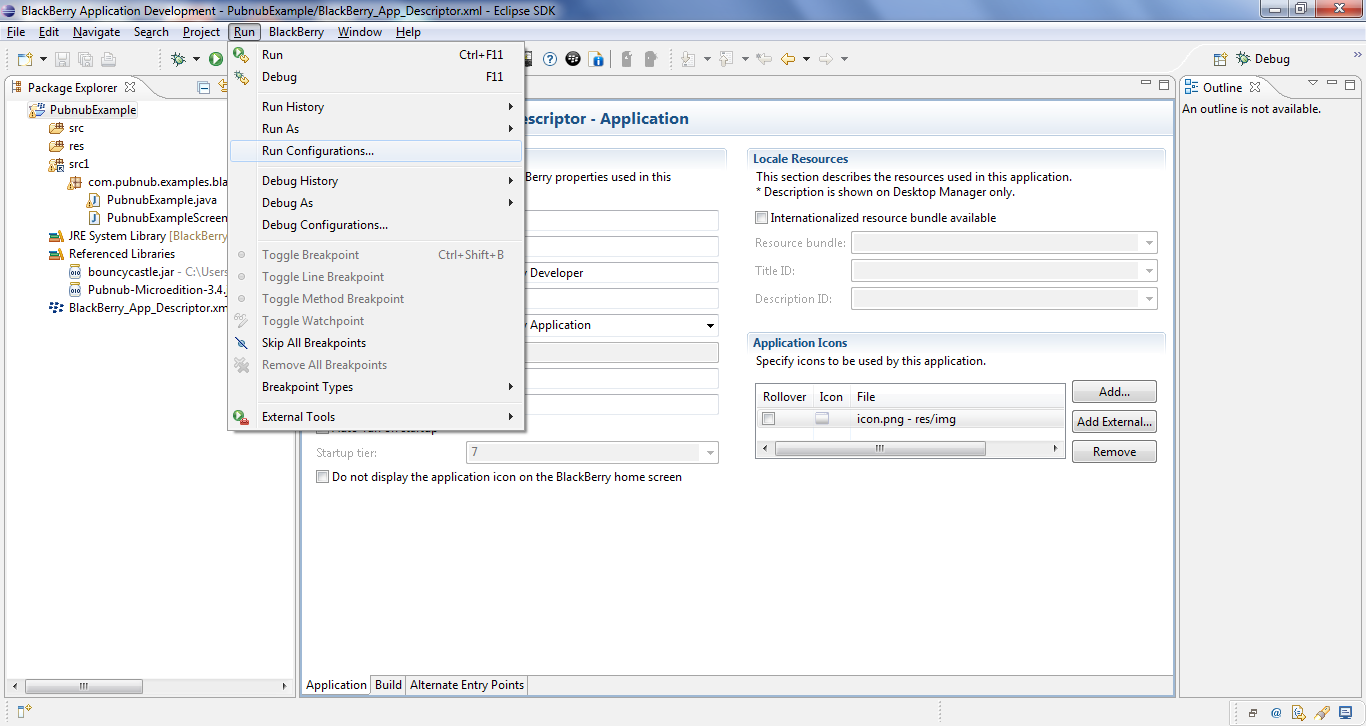Screen dimensions: 1366x726
Task: Open Breakpoint Types submenu
Action: coord(375,387)
